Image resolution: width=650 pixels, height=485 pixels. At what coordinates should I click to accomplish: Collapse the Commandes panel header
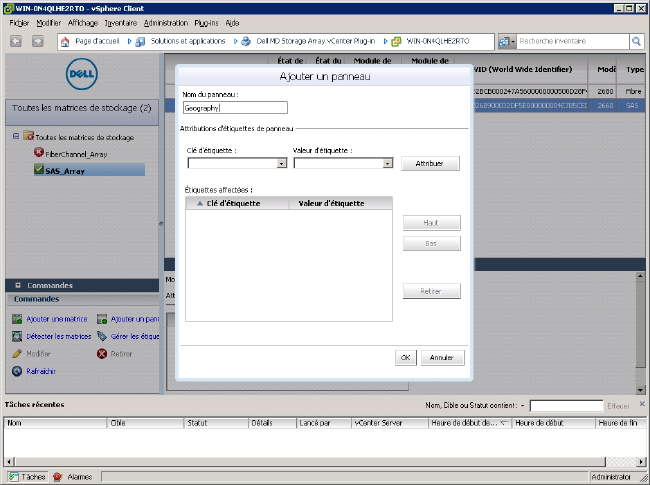coord(18,285)
